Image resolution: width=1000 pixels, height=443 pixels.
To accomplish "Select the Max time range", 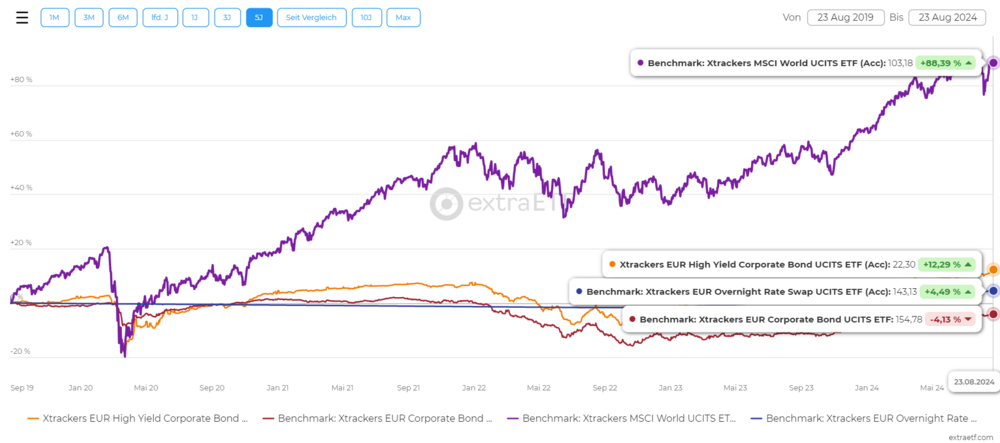I will (x=403, y=18).
